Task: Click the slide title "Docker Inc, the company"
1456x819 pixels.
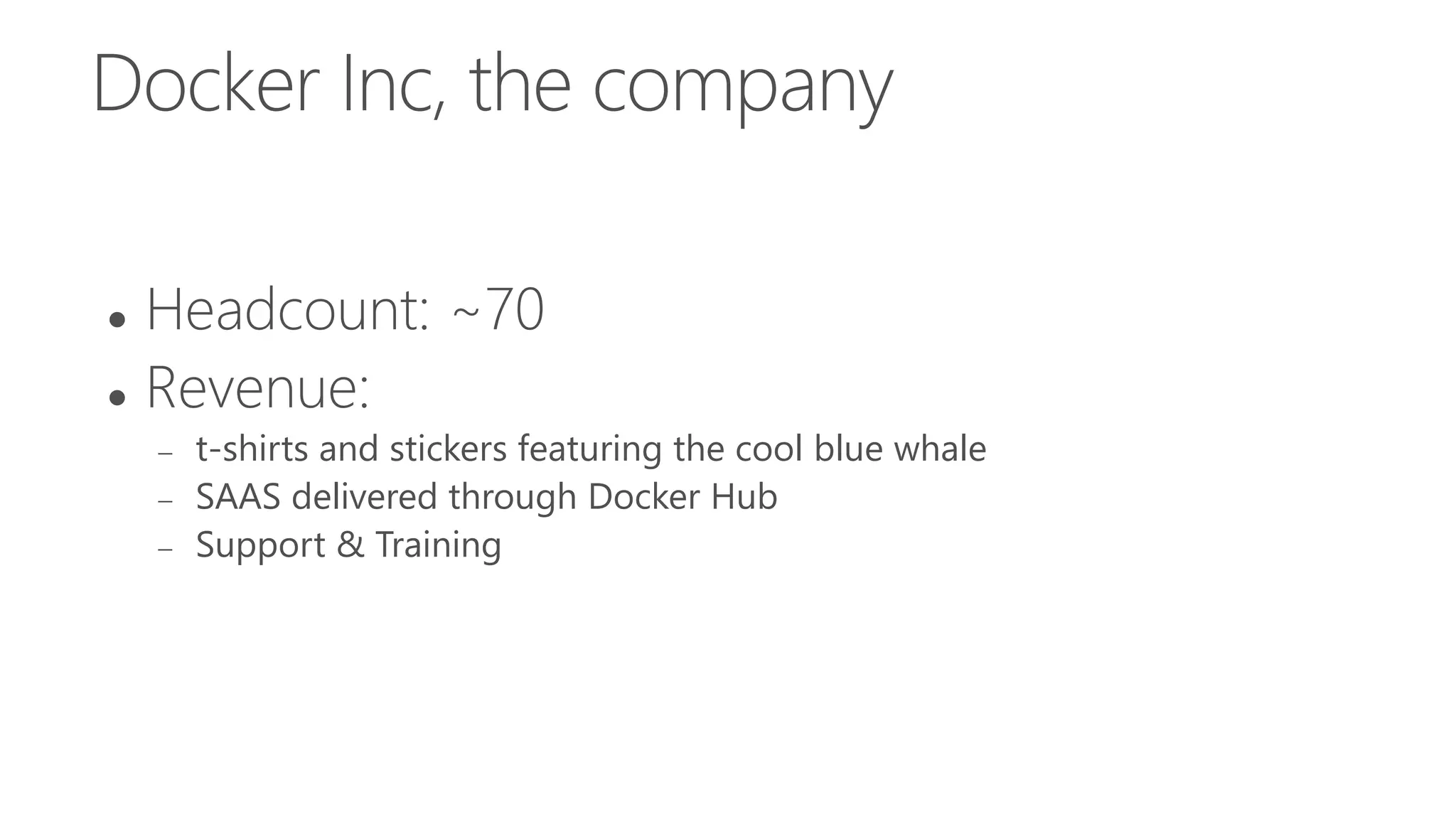Action: (492, 85)
